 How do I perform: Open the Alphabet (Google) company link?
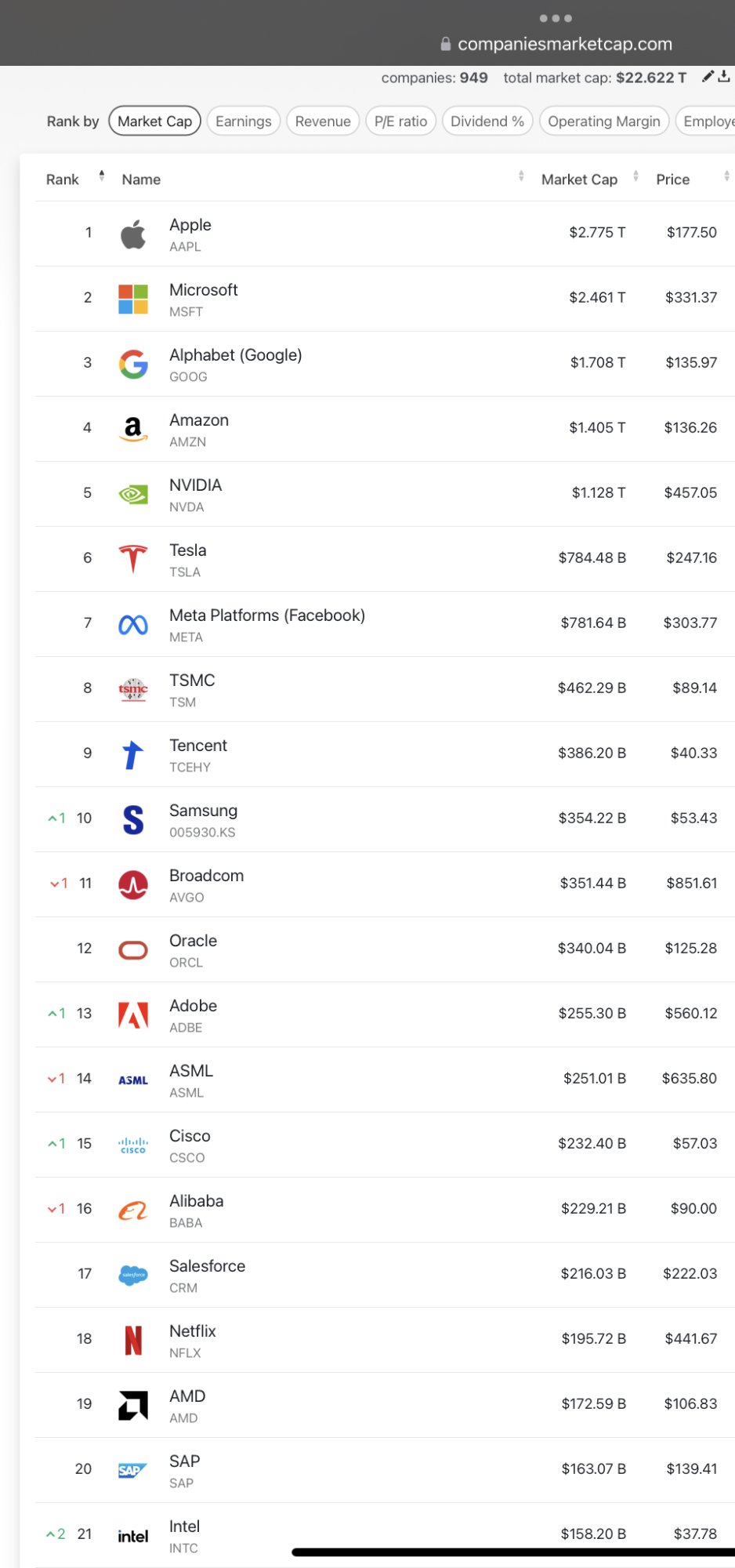coord(235,355)
